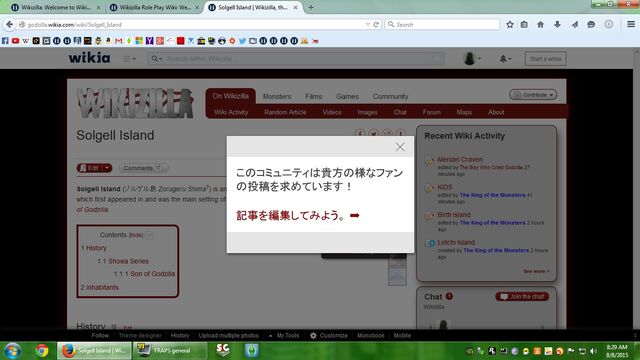This screenshot has height=360, width=640.
Task: Open Gmail bookmark in bookmarks toolbar
Action: [118, 41]
